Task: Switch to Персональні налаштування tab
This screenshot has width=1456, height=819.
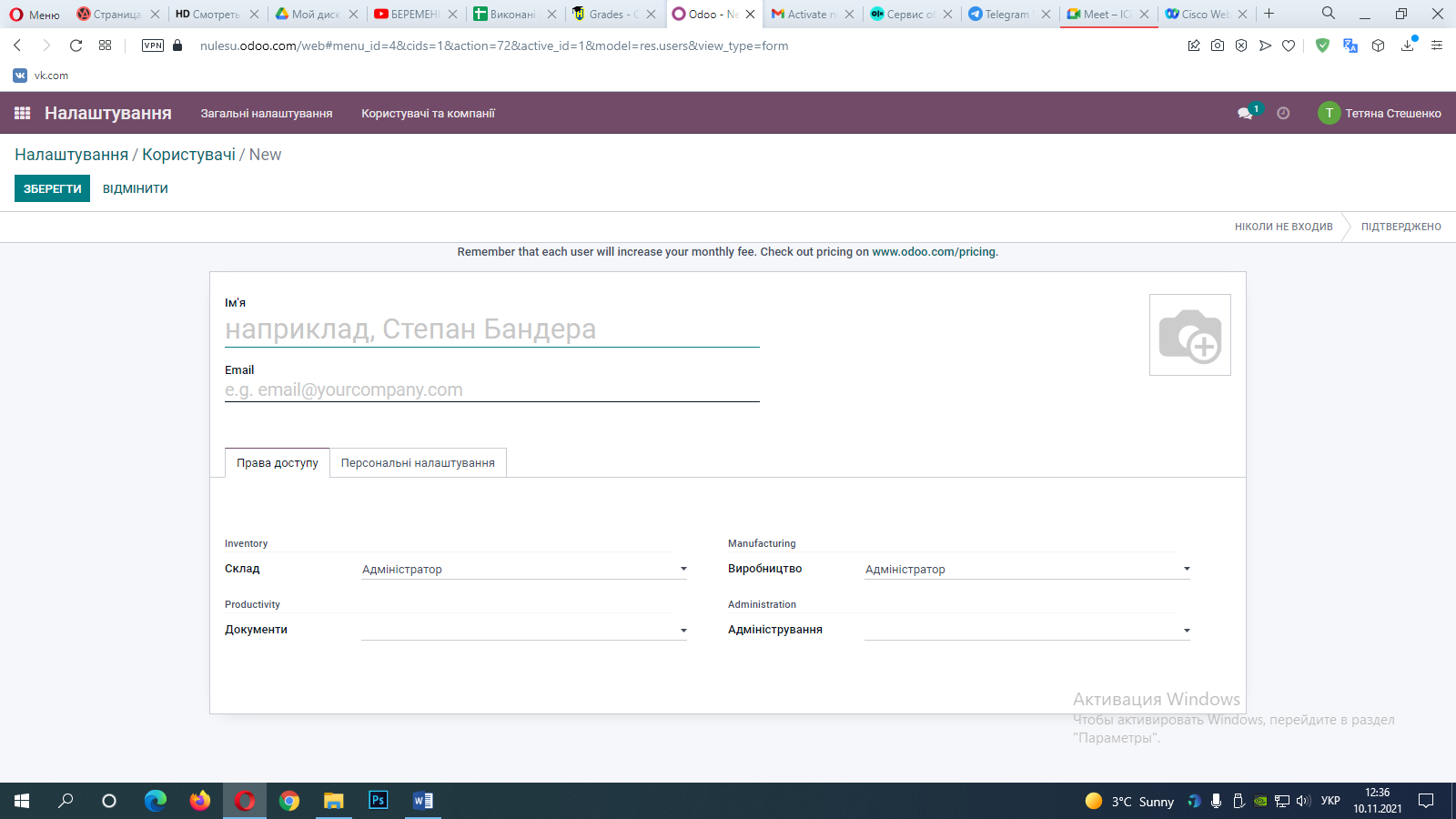Action: click(418, 462)
